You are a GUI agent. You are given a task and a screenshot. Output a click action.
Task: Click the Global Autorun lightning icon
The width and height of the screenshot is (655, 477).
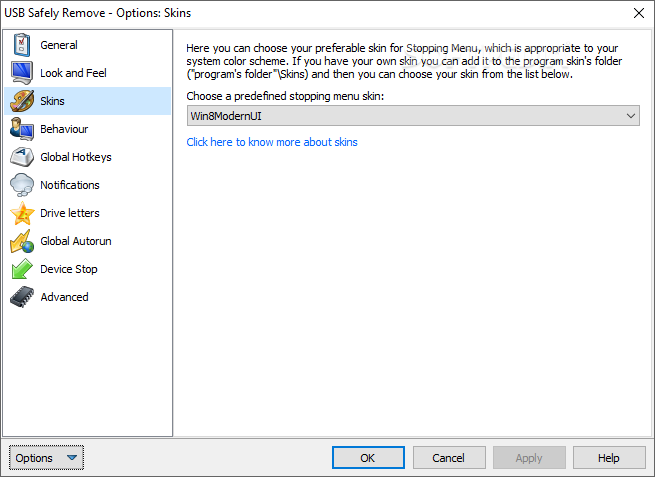[22, 241]
